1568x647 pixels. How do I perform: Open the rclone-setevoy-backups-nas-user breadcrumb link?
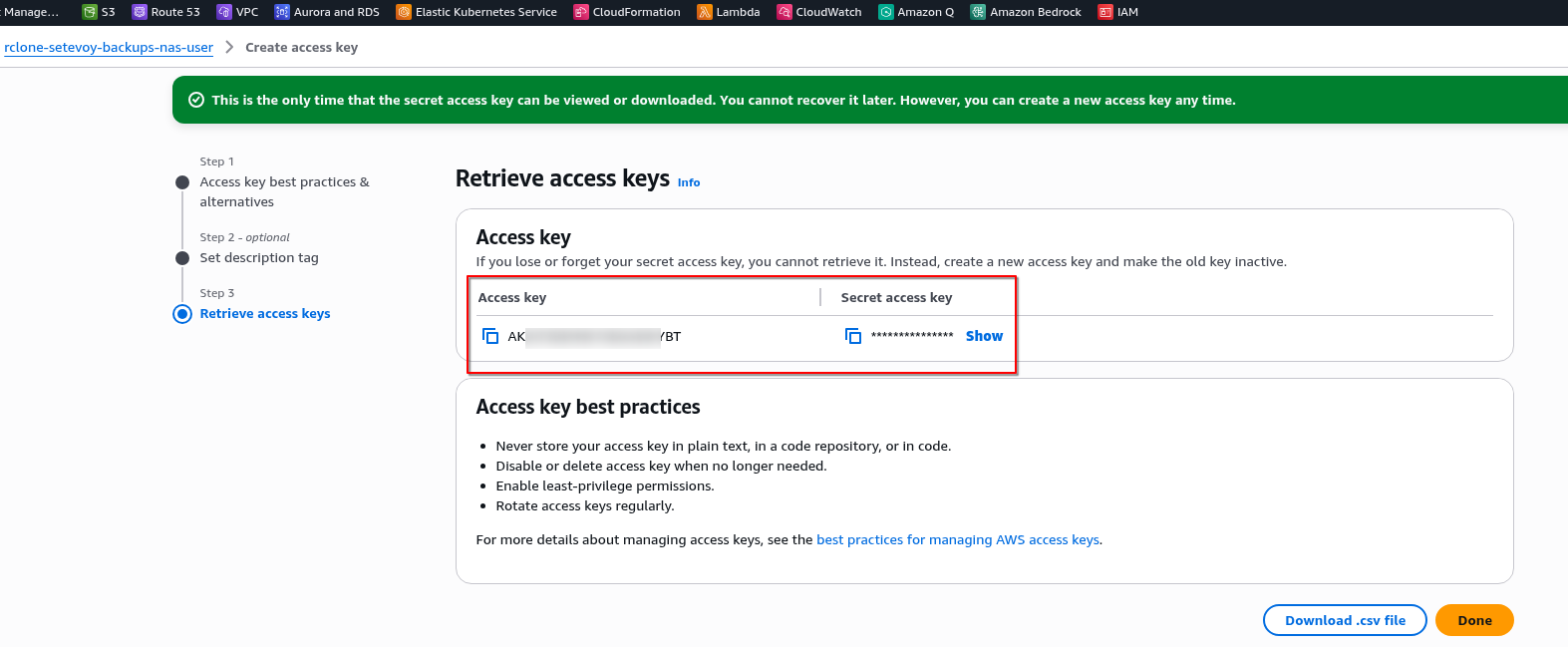tap(109, 47)
